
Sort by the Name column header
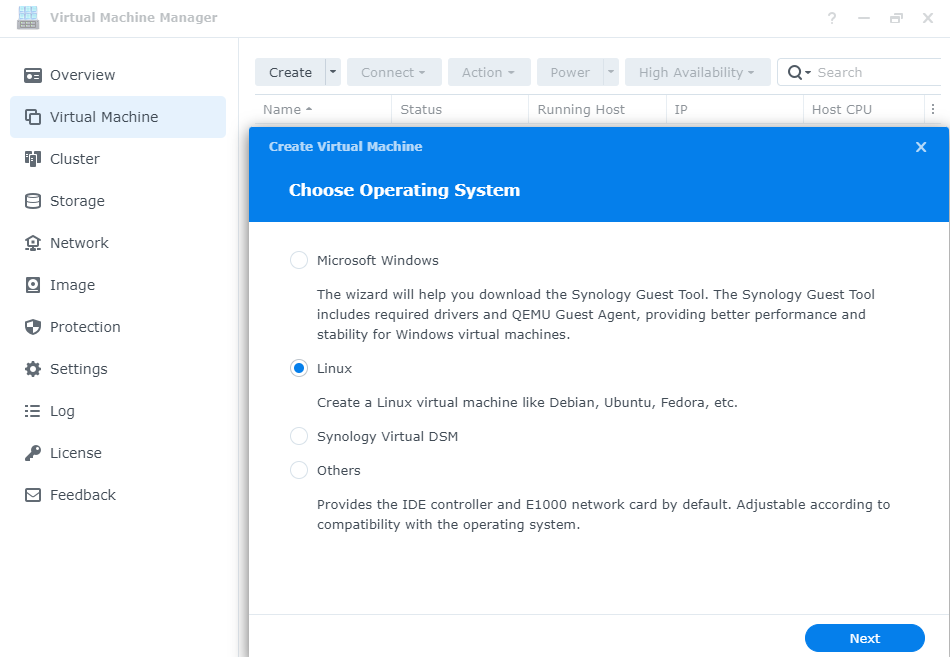[323, 110]
